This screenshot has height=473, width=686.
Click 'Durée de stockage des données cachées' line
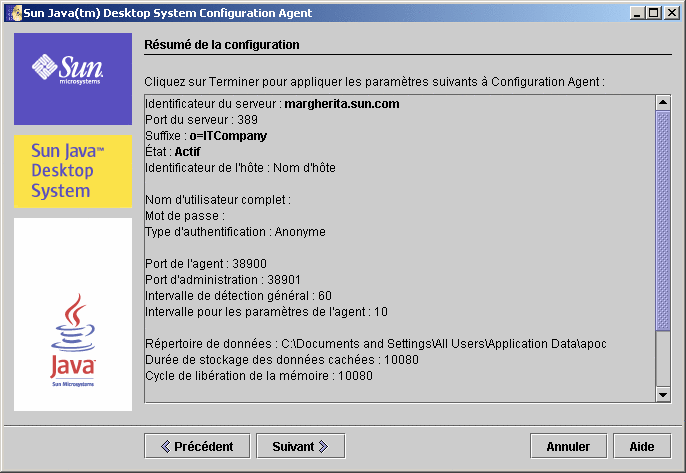[x=282, y=360]
